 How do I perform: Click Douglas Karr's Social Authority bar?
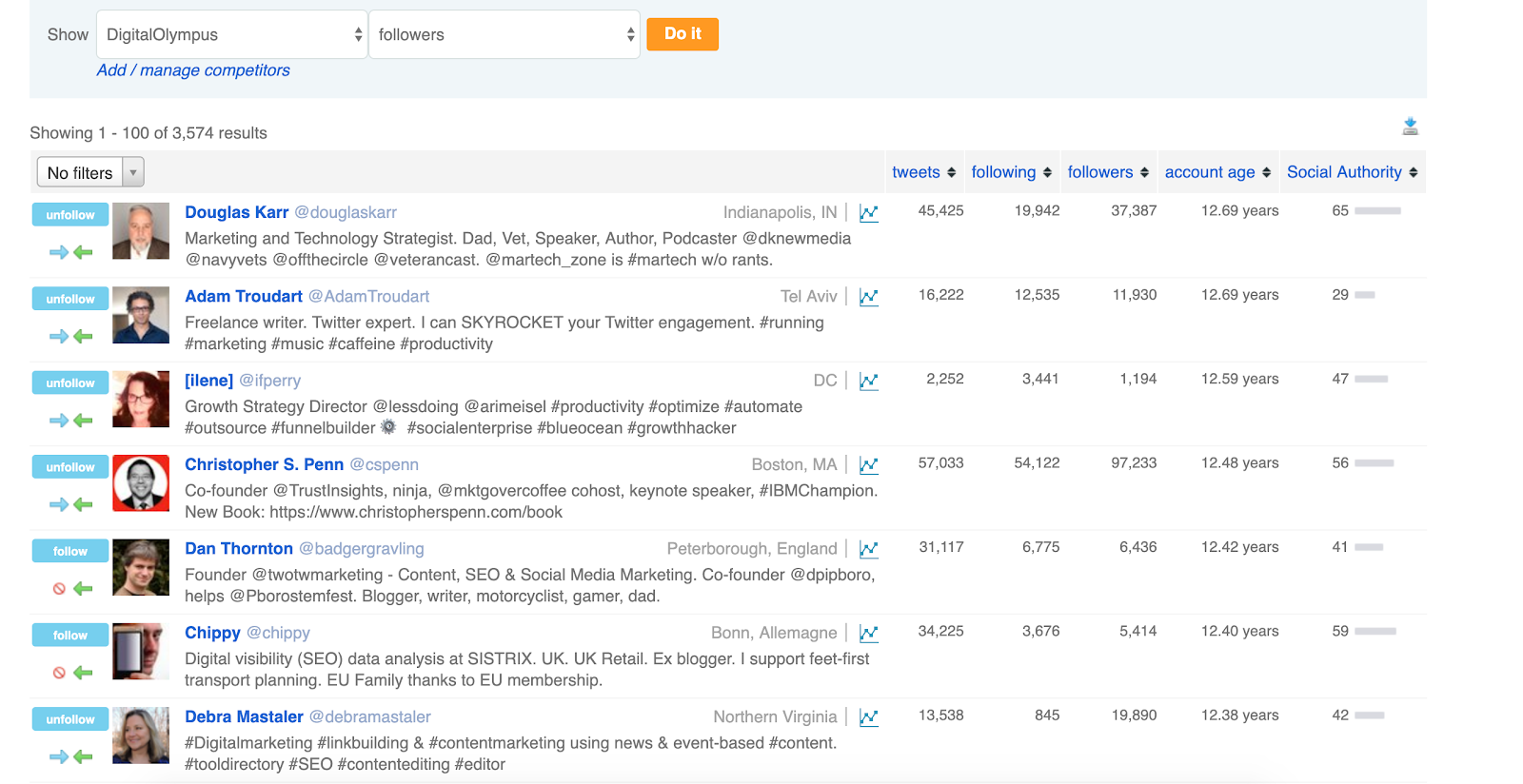(1377, 211)
